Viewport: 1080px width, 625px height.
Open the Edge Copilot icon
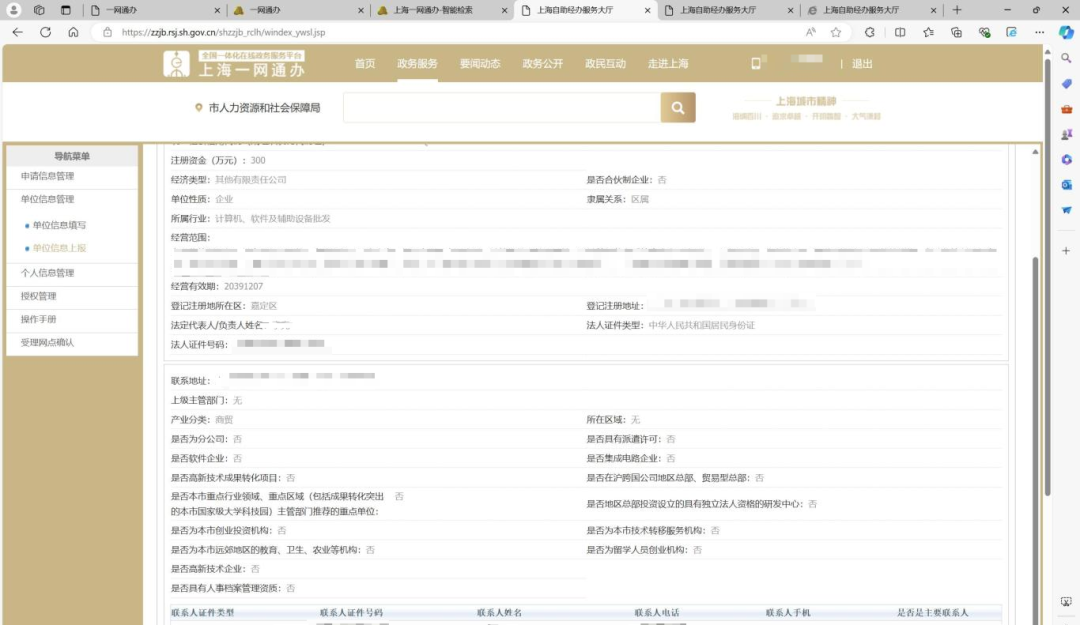1066,32
